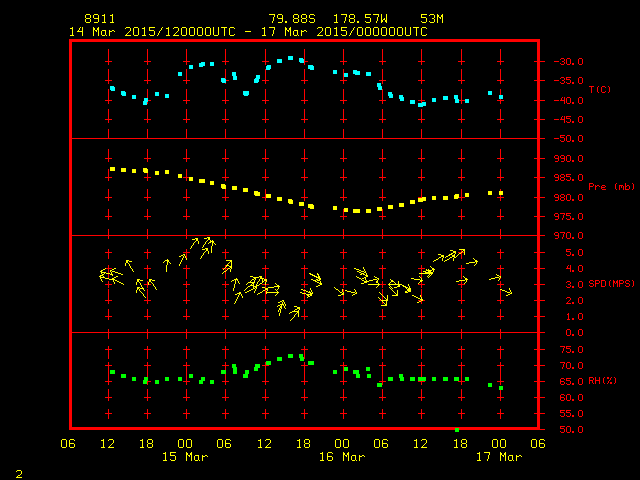
Task: Click the '15 Mar' date label
Action: pos(185,457)
